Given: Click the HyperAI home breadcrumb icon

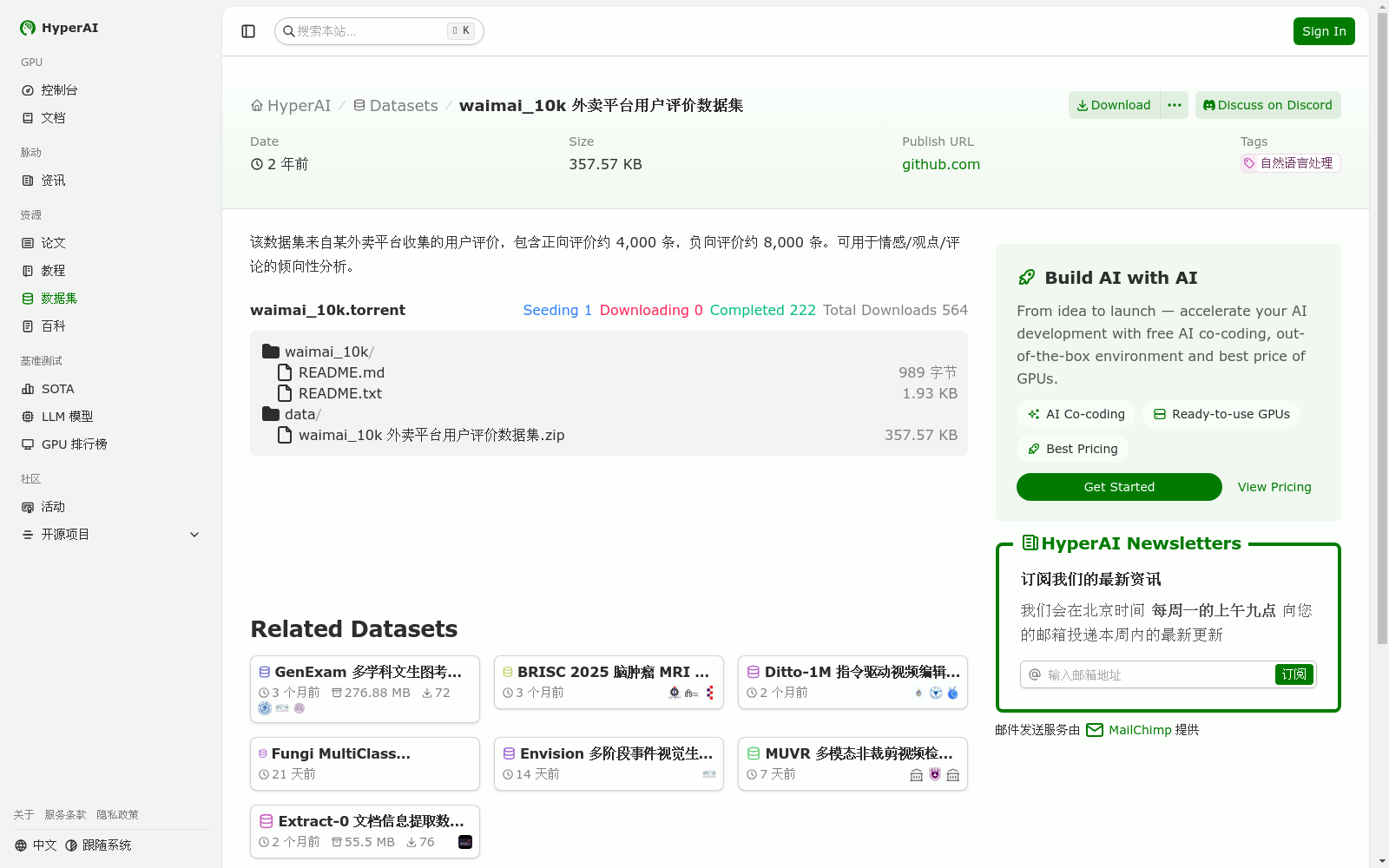Looking at the screenshot, I should click(257, 106).
